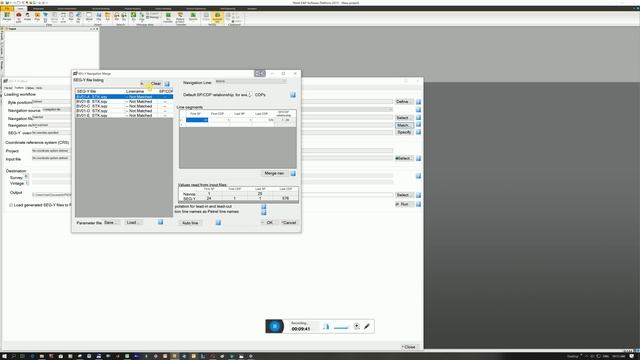Click OK in the Navigation Merge dialog

[x=269, y=223]
